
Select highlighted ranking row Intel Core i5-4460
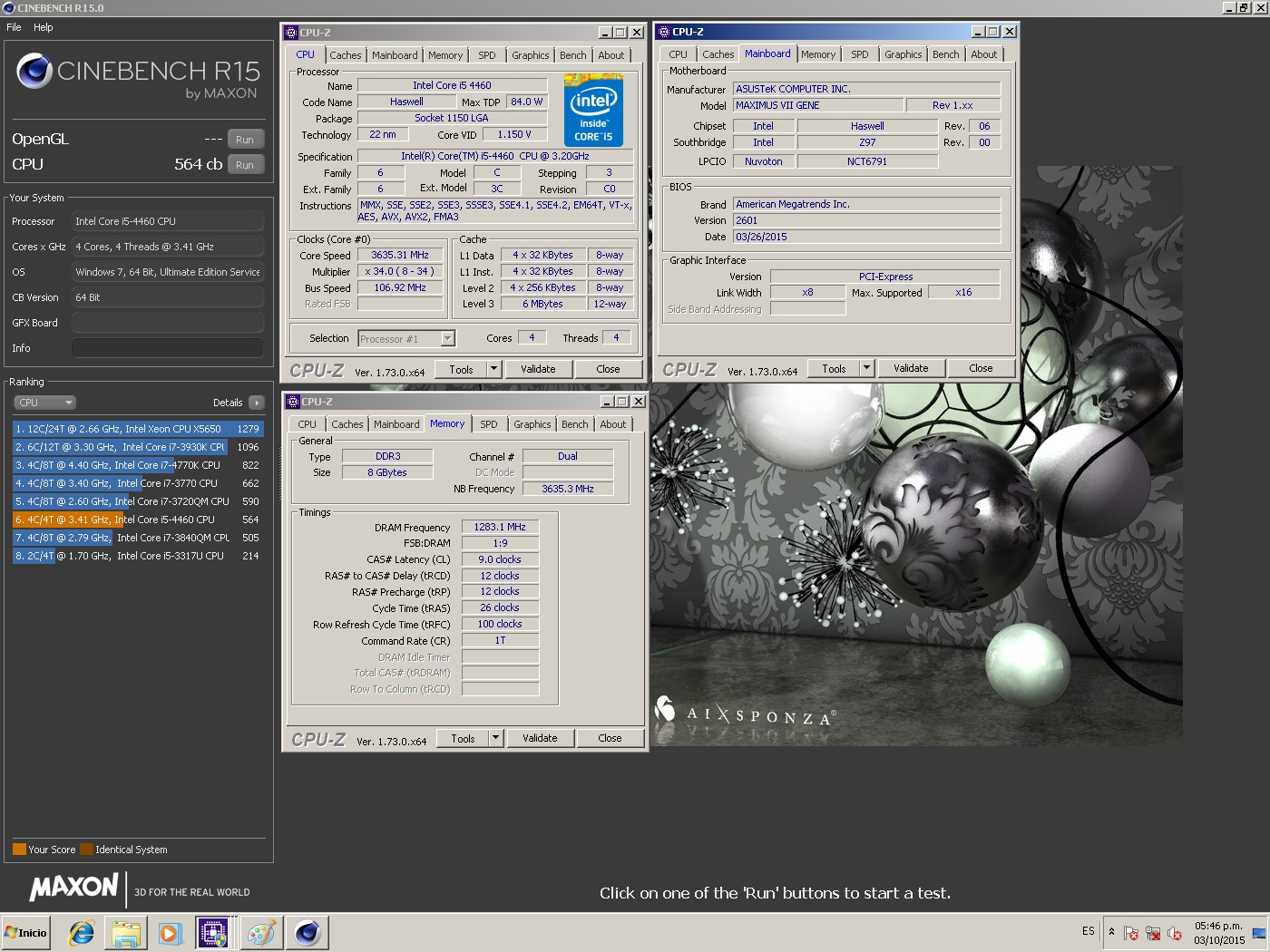(138, 520)
